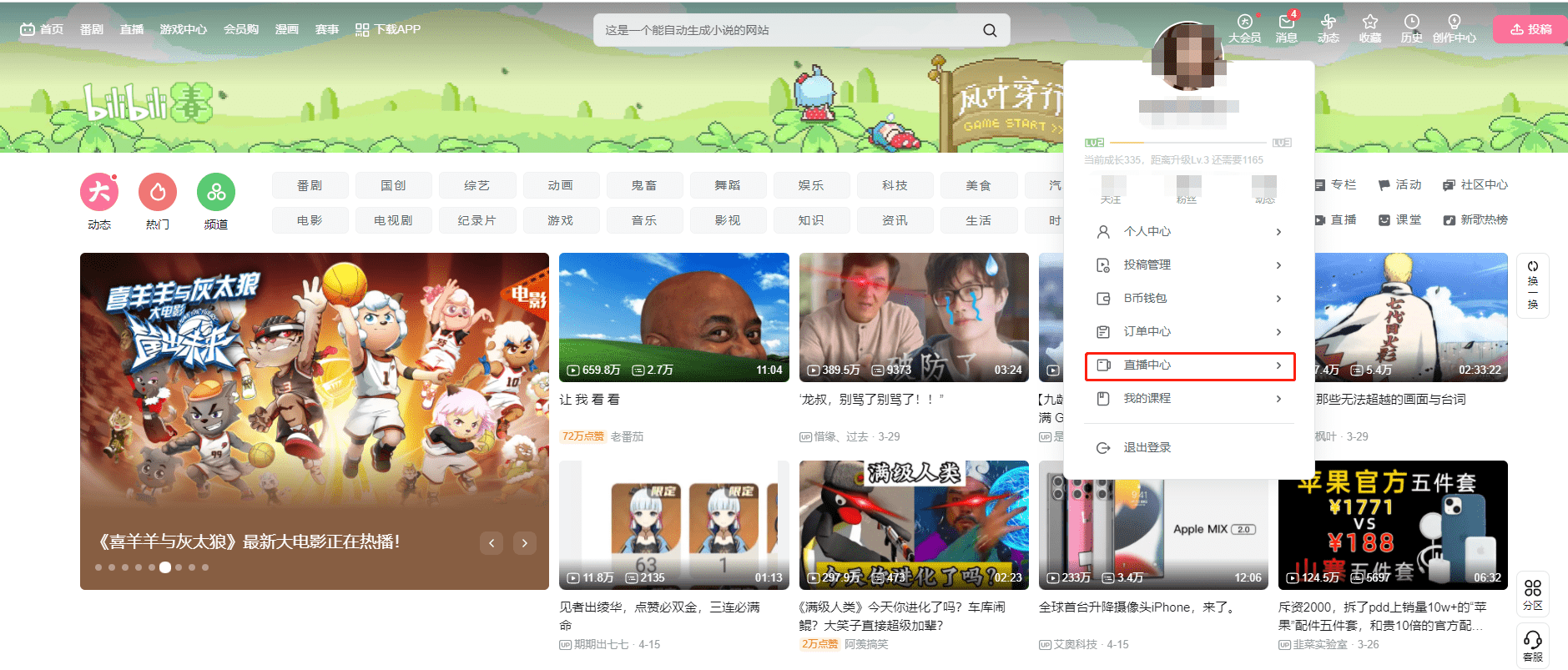Click the 频道 channel icon
Image resolution: width=1568 pixels, height=670 pixels.
pos(216,193)
